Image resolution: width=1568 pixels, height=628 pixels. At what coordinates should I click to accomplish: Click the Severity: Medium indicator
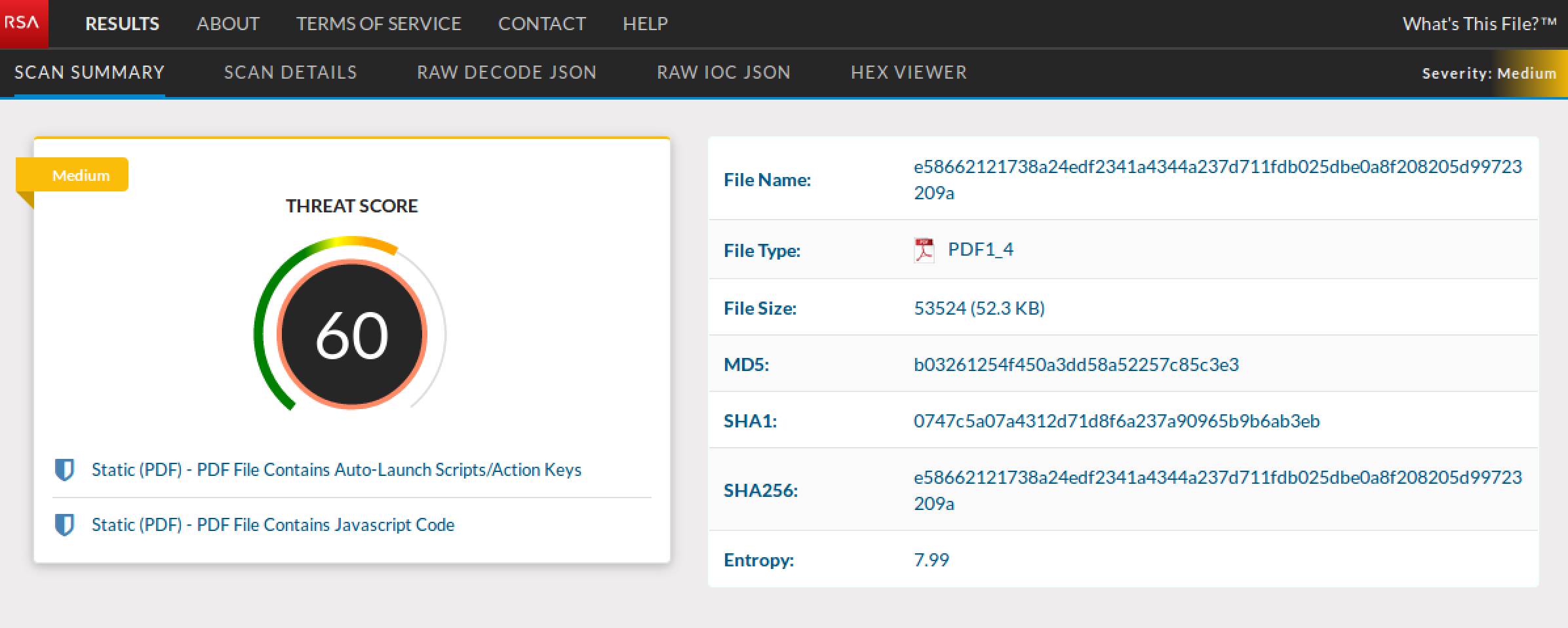click(x=1489, y=73)
